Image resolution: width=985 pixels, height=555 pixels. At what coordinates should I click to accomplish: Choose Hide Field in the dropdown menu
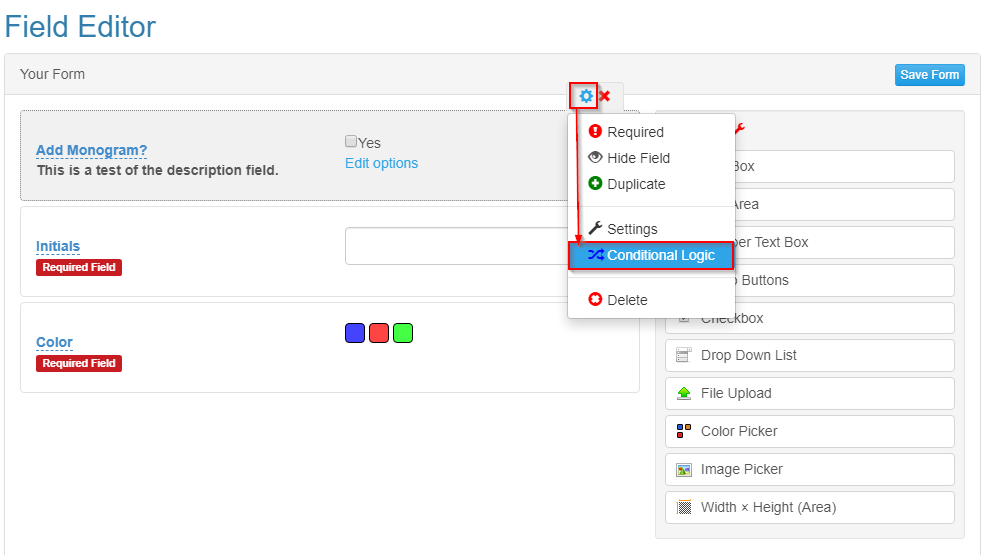pos(651,158)
